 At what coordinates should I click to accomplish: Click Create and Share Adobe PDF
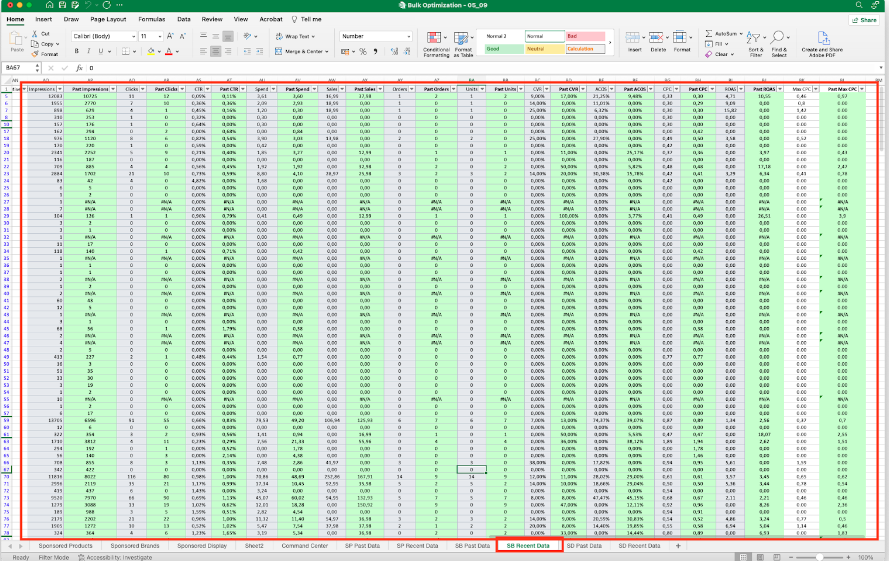click(x=822, y=44)
